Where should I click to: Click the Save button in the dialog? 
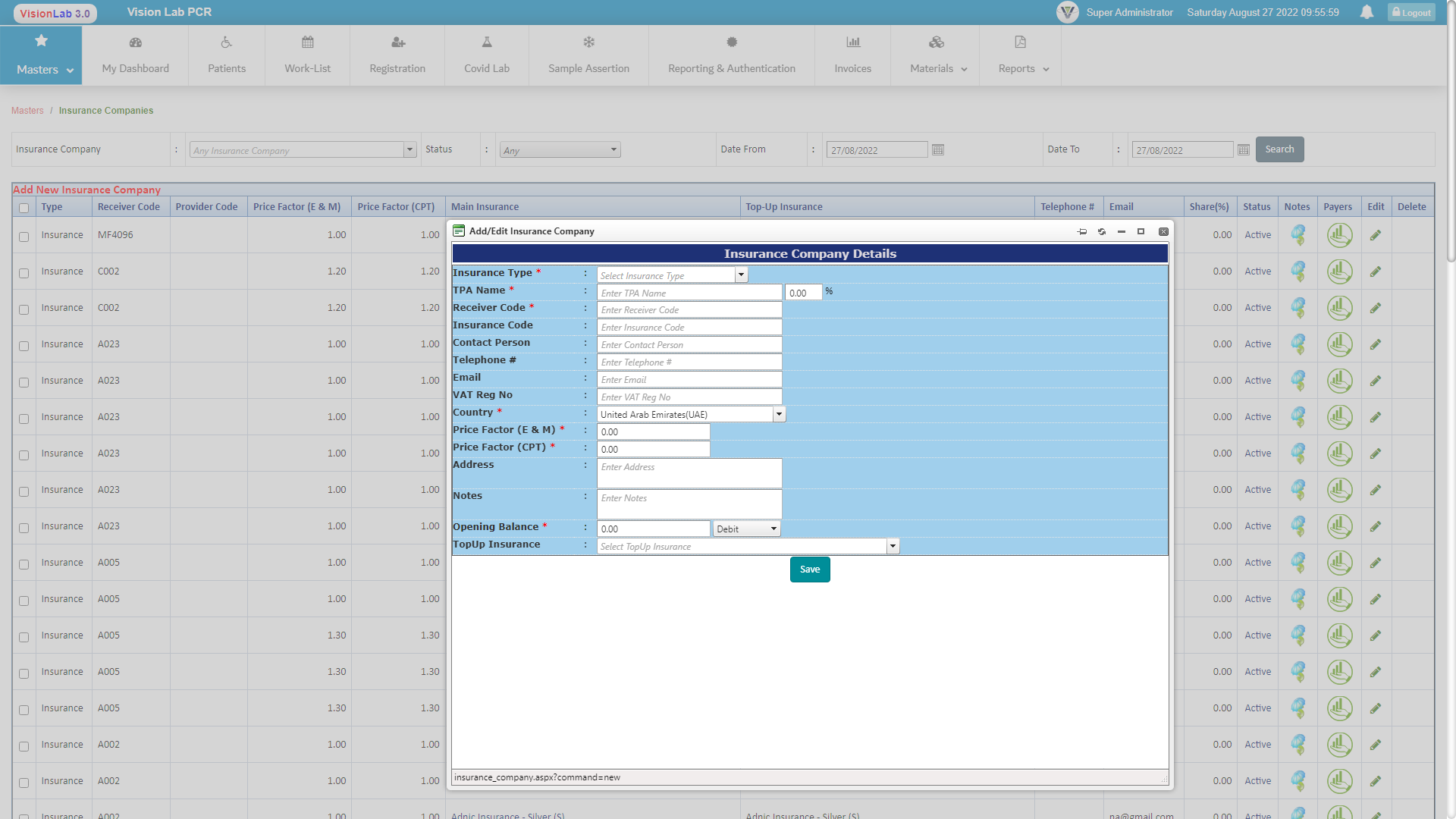(809, 569)
